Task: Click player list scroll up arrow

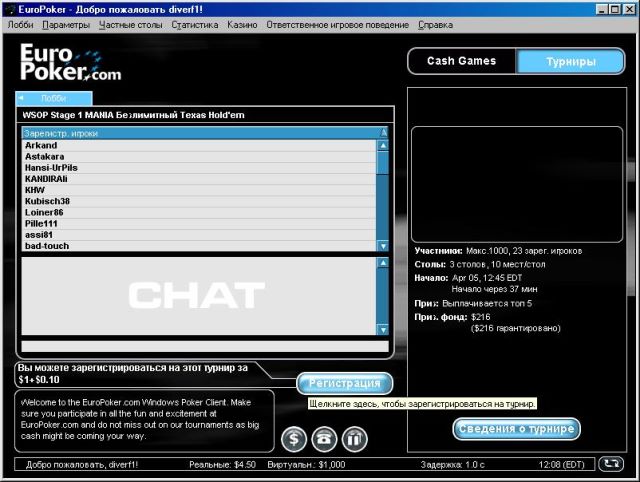Action: point(383,145)
